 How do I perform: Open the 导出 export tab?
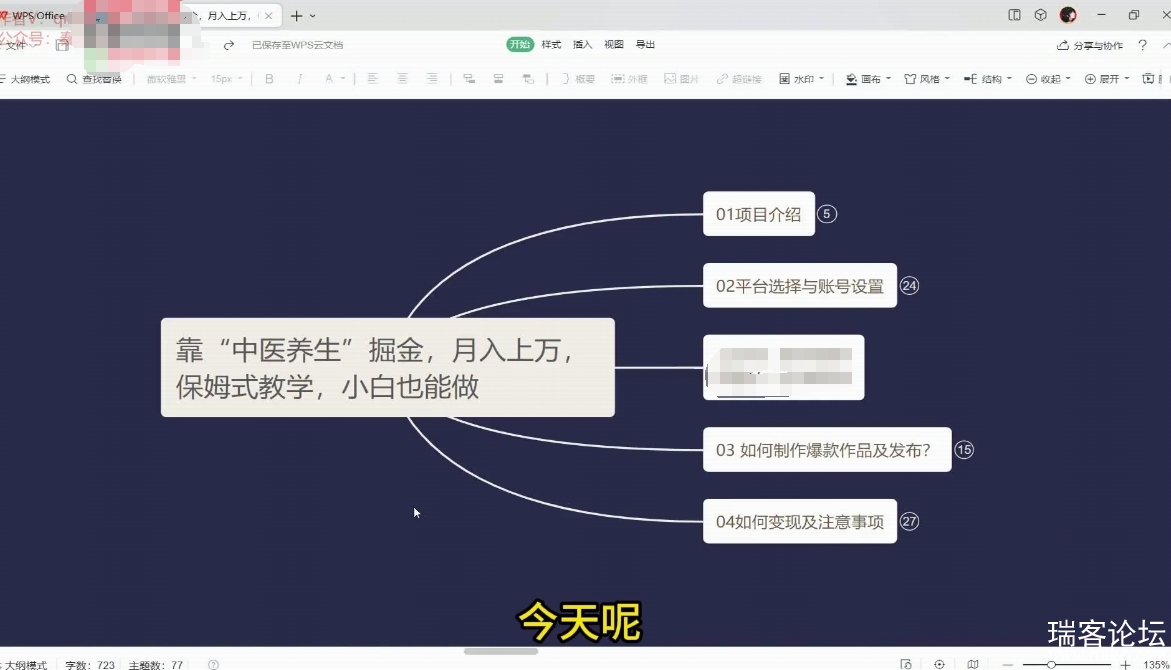pos(646,45)
